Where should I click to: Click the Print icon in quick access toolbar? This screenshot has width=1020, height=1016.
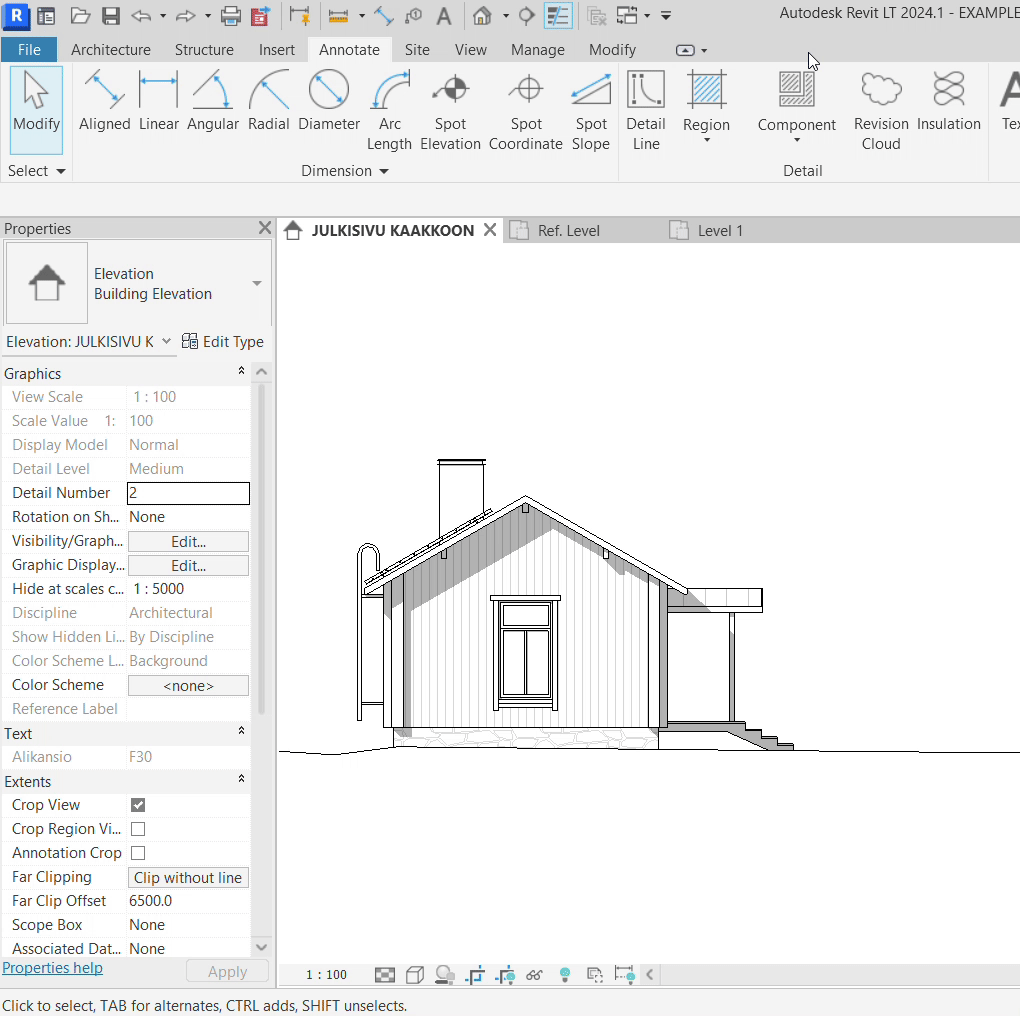tap(231, 16)
